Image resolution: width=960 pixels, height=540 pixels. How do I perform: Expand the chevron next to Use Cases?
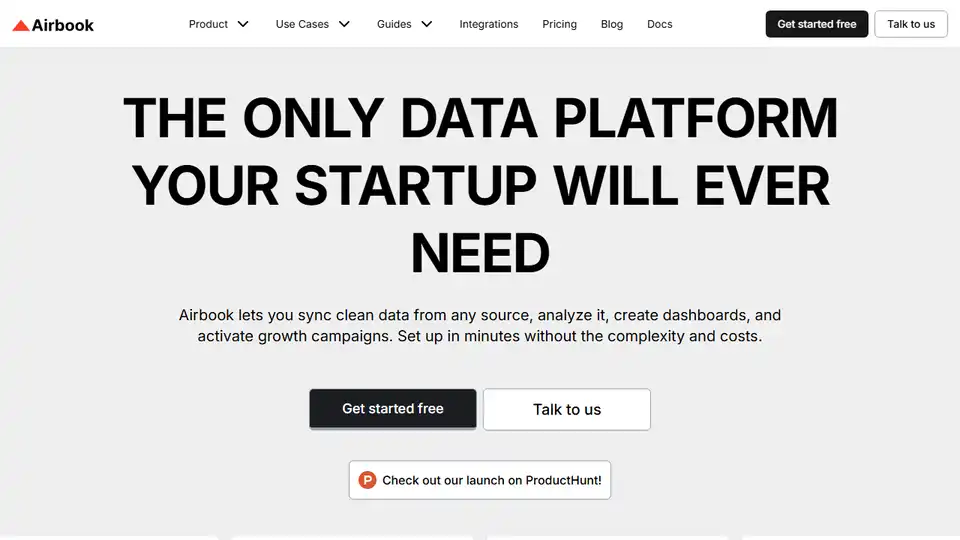[x=345, y=24]
